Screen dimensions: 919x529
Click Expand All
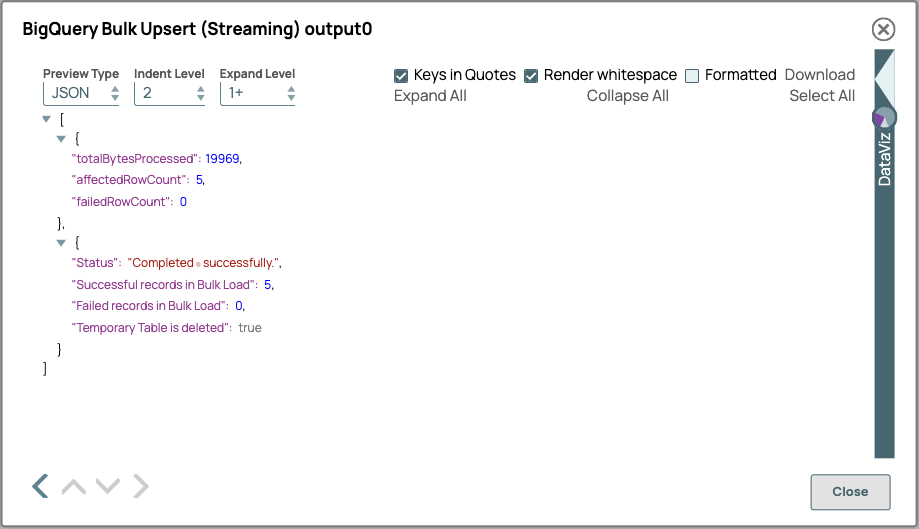click(430, 96)
